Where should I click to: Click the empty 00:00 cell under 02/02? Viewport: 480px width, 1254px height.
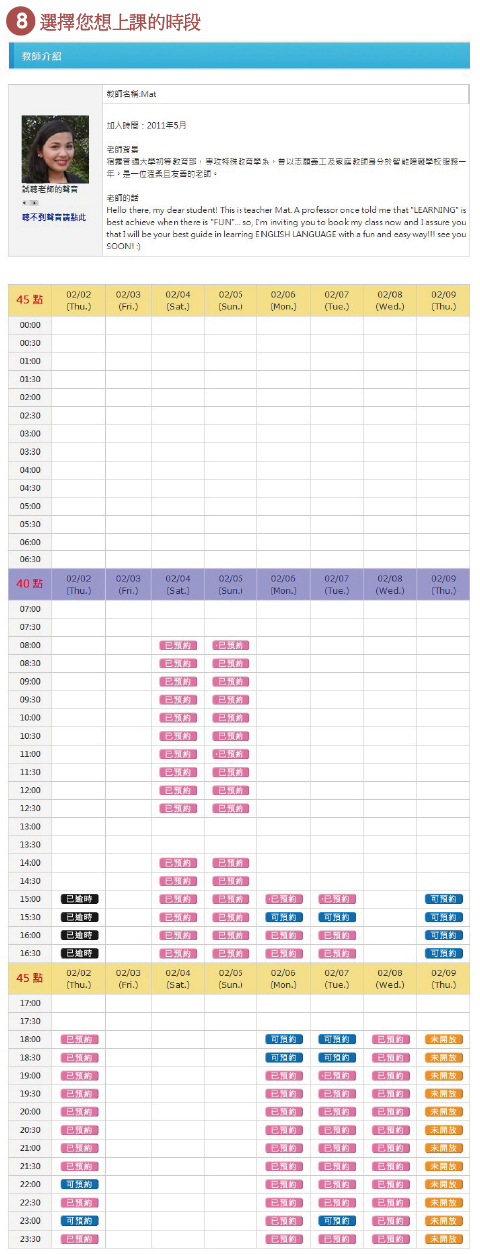(78, 325)
